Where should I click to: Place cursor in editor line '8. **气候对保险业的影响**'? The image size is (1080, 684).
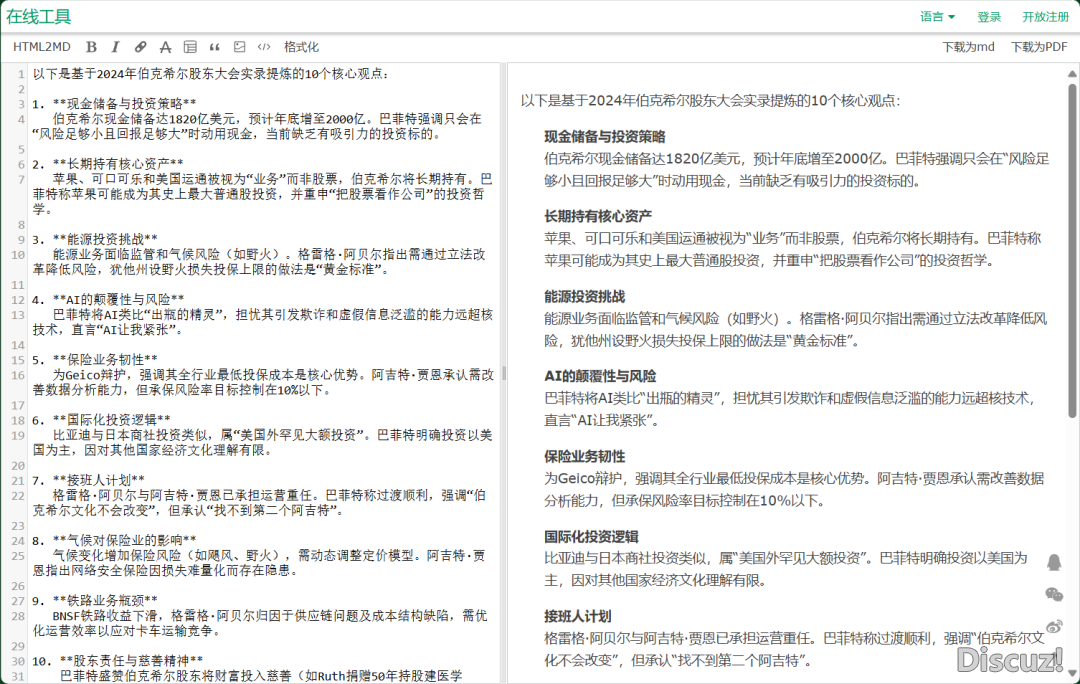[x=114, y=540]
